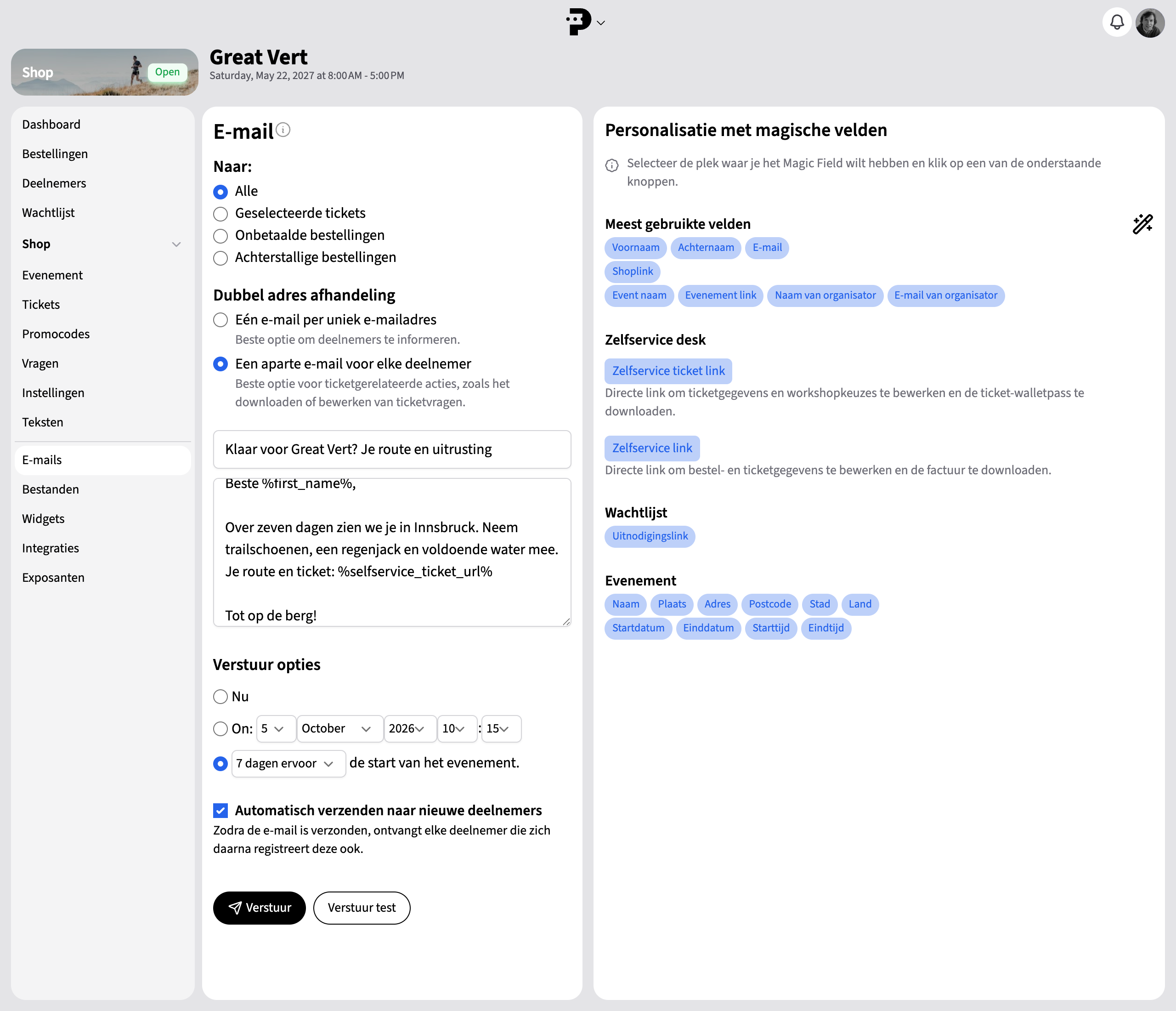This screenshot has height=1011, width=1176.
Task: Collapse the Shop sidebar section
Action: click(x=176, y=244)
